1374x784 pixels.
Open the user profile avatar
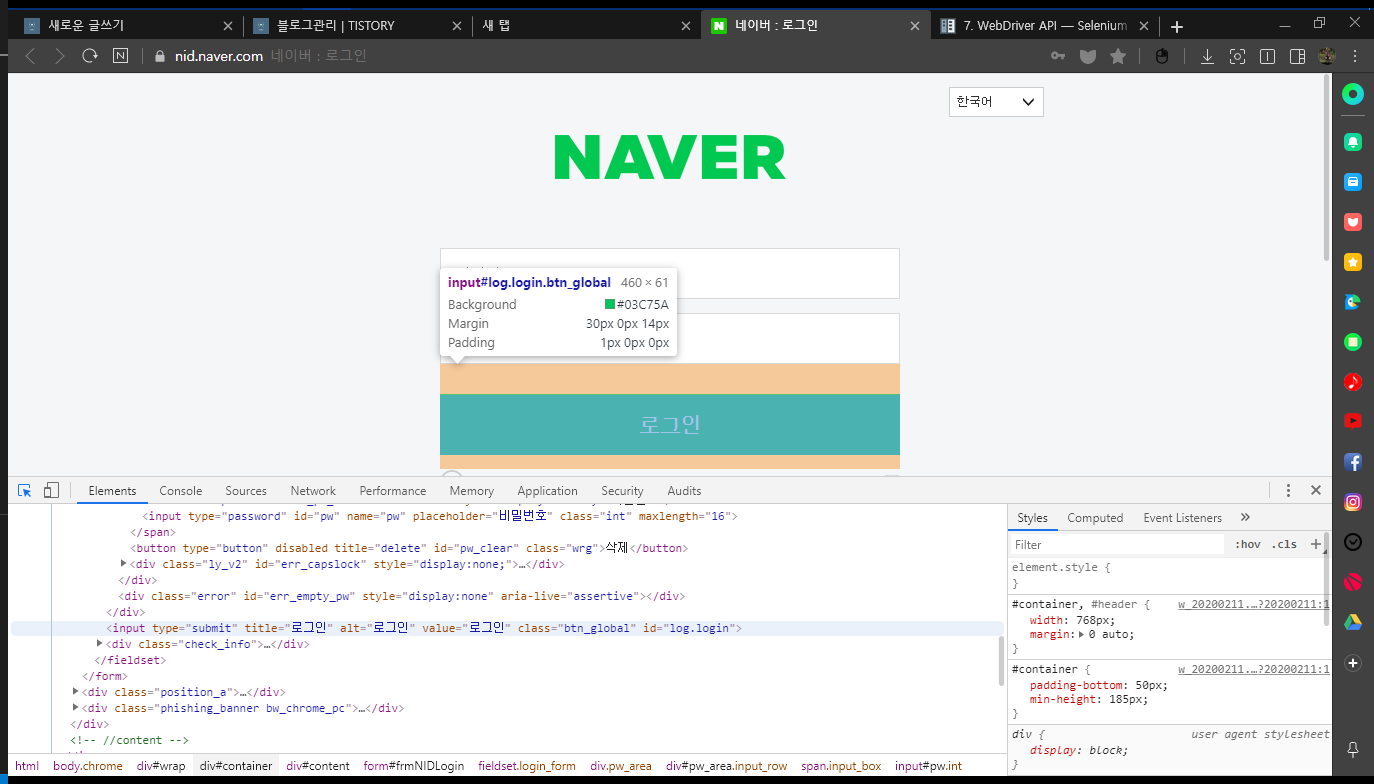1327,56
